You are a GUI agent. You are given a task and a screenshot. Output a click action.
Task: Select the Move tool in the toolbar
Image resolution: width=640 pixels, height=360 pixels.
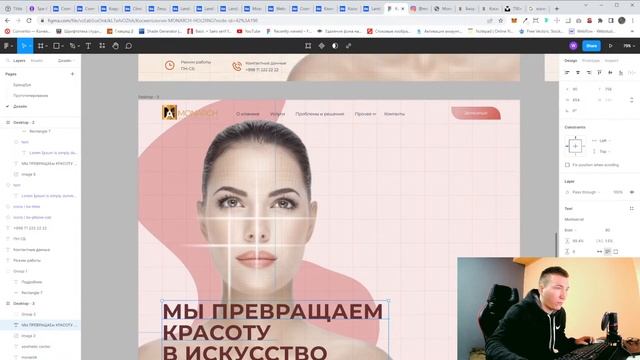click(x=24, y=46)
